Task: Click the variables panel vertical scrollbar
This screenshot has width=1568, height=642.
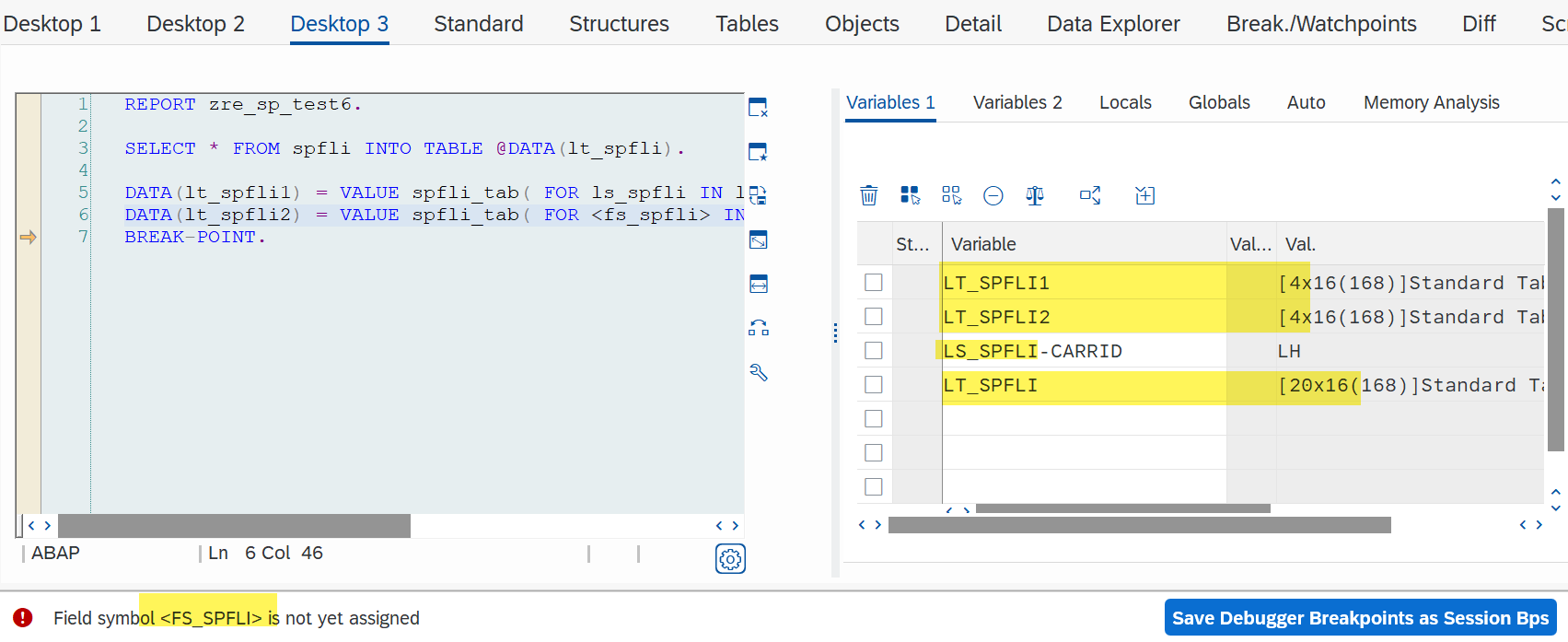Action: (1555, 328)
